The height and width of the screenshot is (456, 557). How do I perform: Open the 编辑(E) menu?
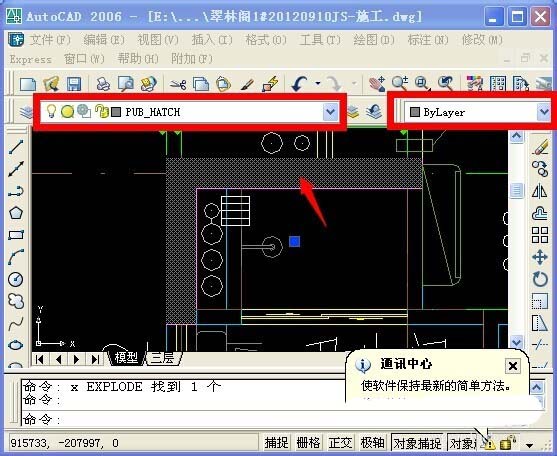click(104, 40)
